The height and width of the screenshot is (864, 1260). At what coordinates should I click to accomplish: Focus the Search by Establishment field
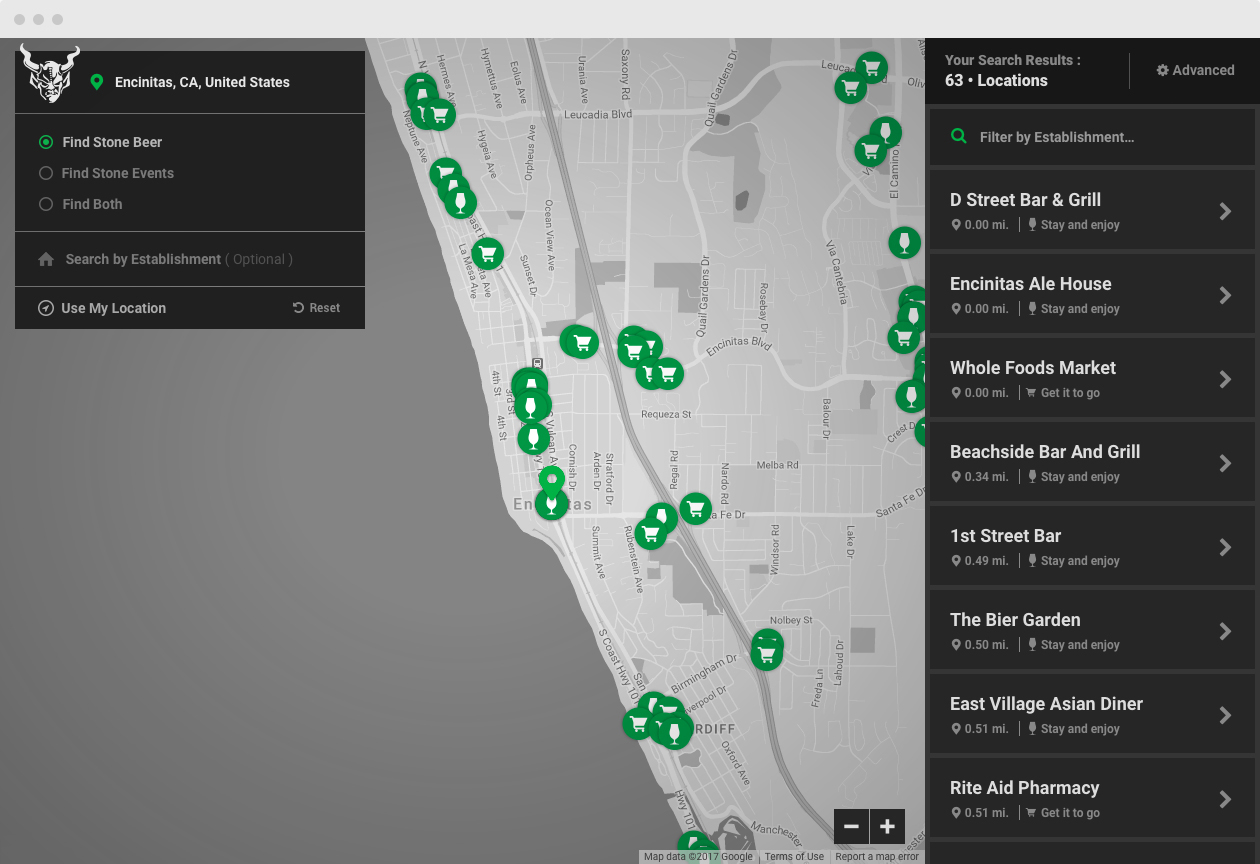pyautogui.click(x=190, y=259)
